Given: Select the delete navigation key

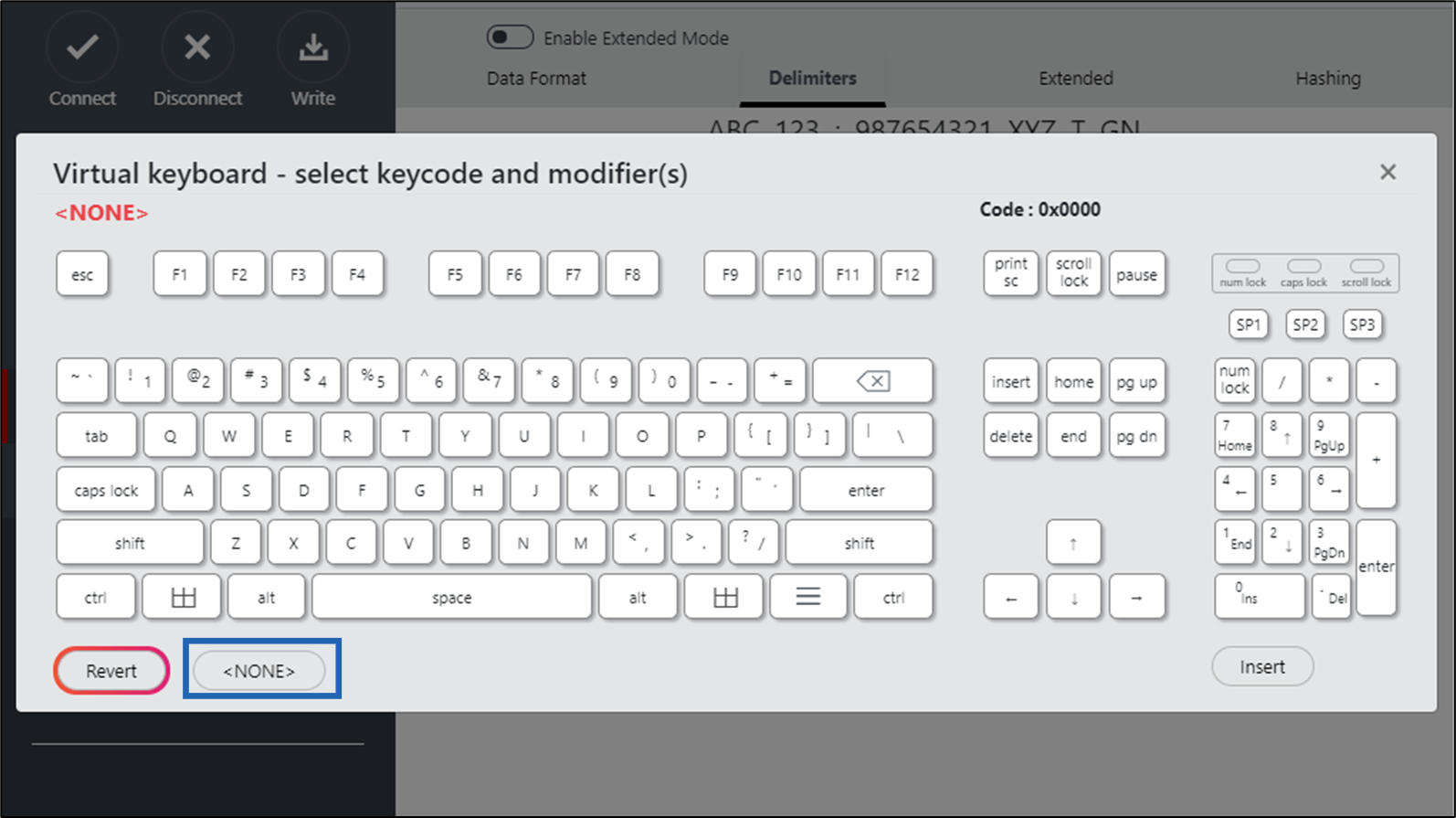Looking at the screenshot, I should tap(1010, 436).
